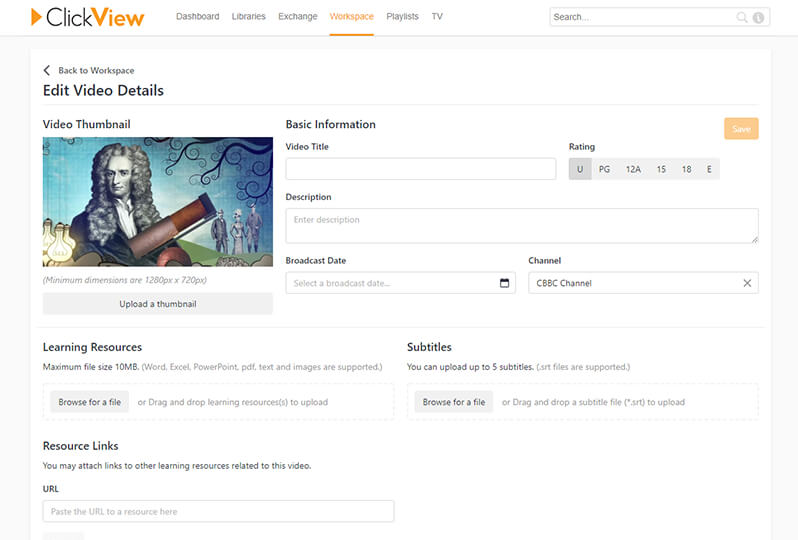Viewport: 798px width, 540px height.
Task: Click the Isaac Newton video thumbnail
Action: tap(157, 202)
